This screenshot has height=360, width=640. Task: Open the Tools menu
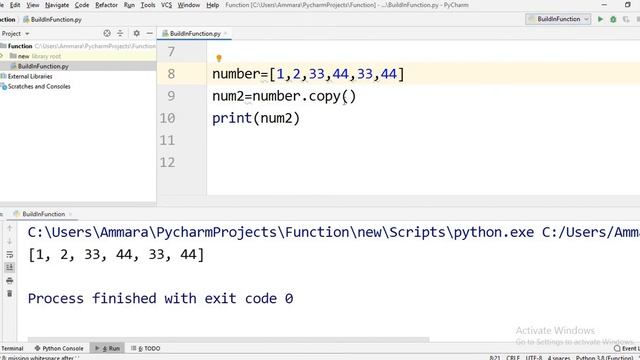148,5
